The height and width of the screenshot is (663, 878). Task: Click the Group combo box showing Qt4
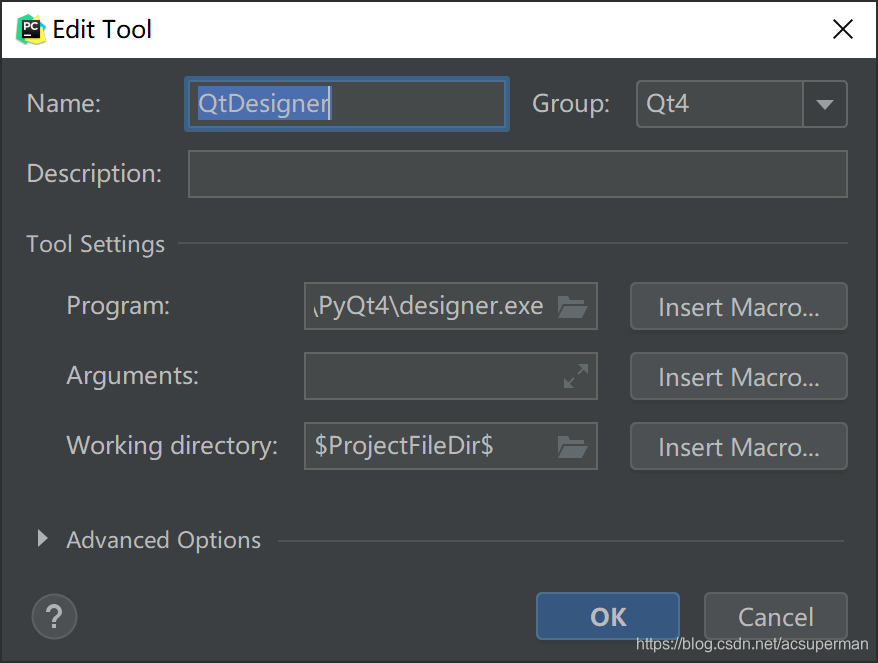pos(720,104)
